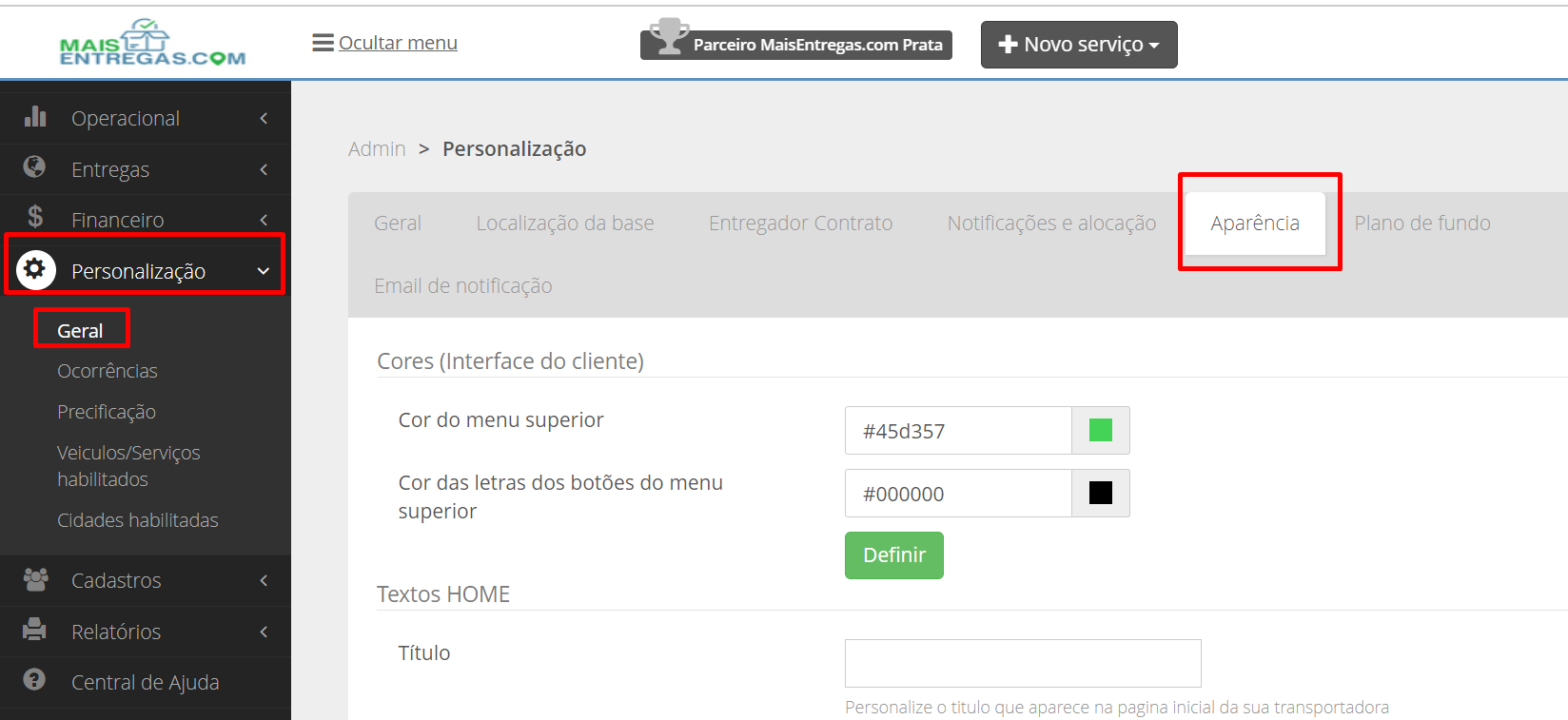Screen dimensions: 1568x720
Task: Expand the Financeiro menu chevron
Action: pos(264,220)
